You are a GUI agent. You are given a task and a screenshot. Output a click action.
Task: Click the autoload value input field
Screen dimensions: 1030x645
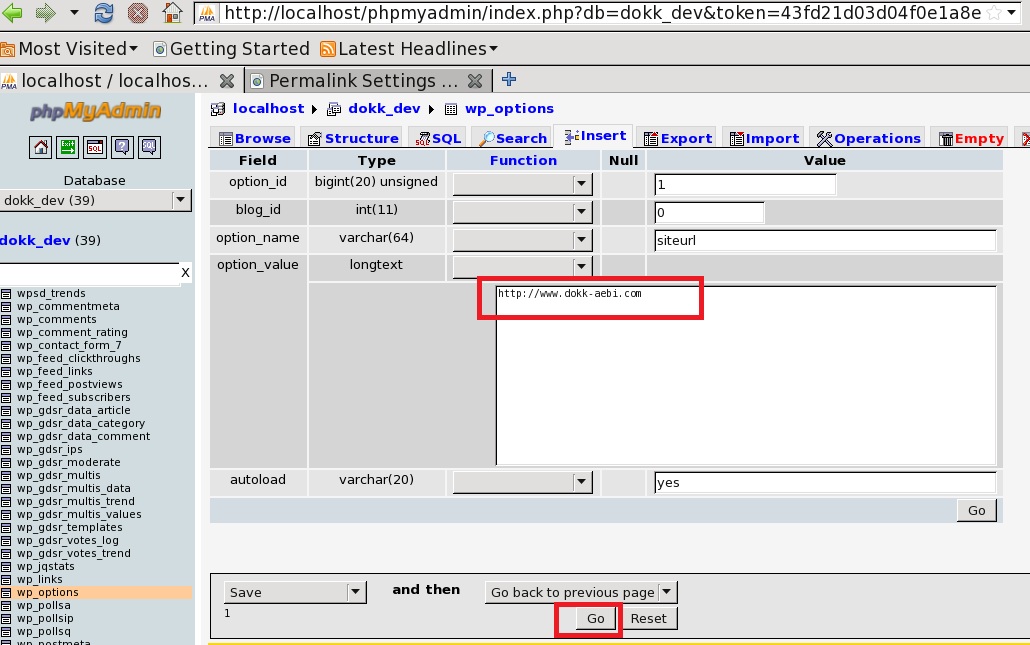(824, 482)
